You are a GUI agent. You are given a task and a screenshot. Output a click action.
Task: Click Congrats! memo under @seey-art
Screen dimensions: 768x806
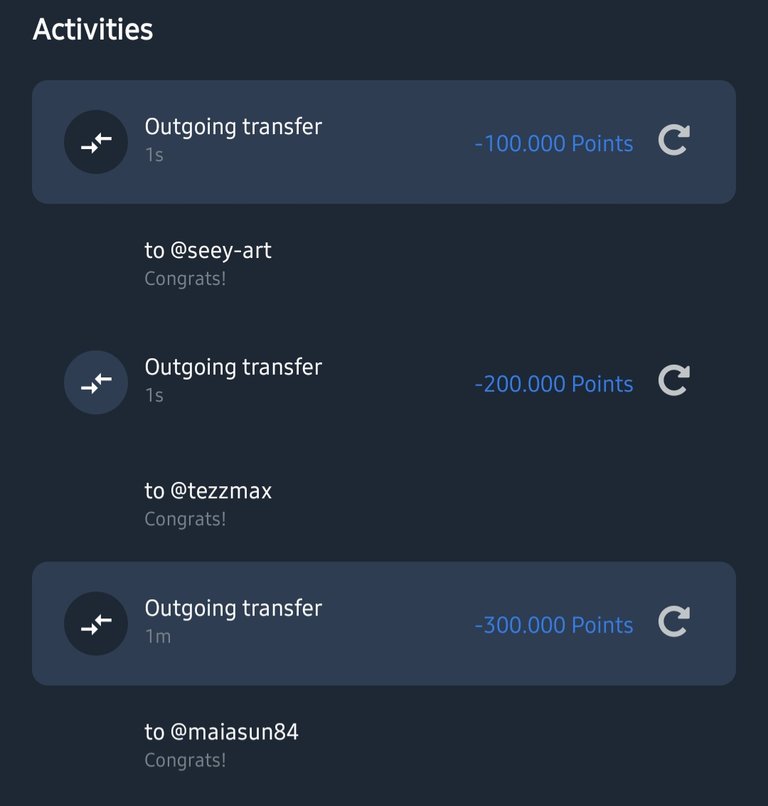pyautogui.click(x=185, y=279)
